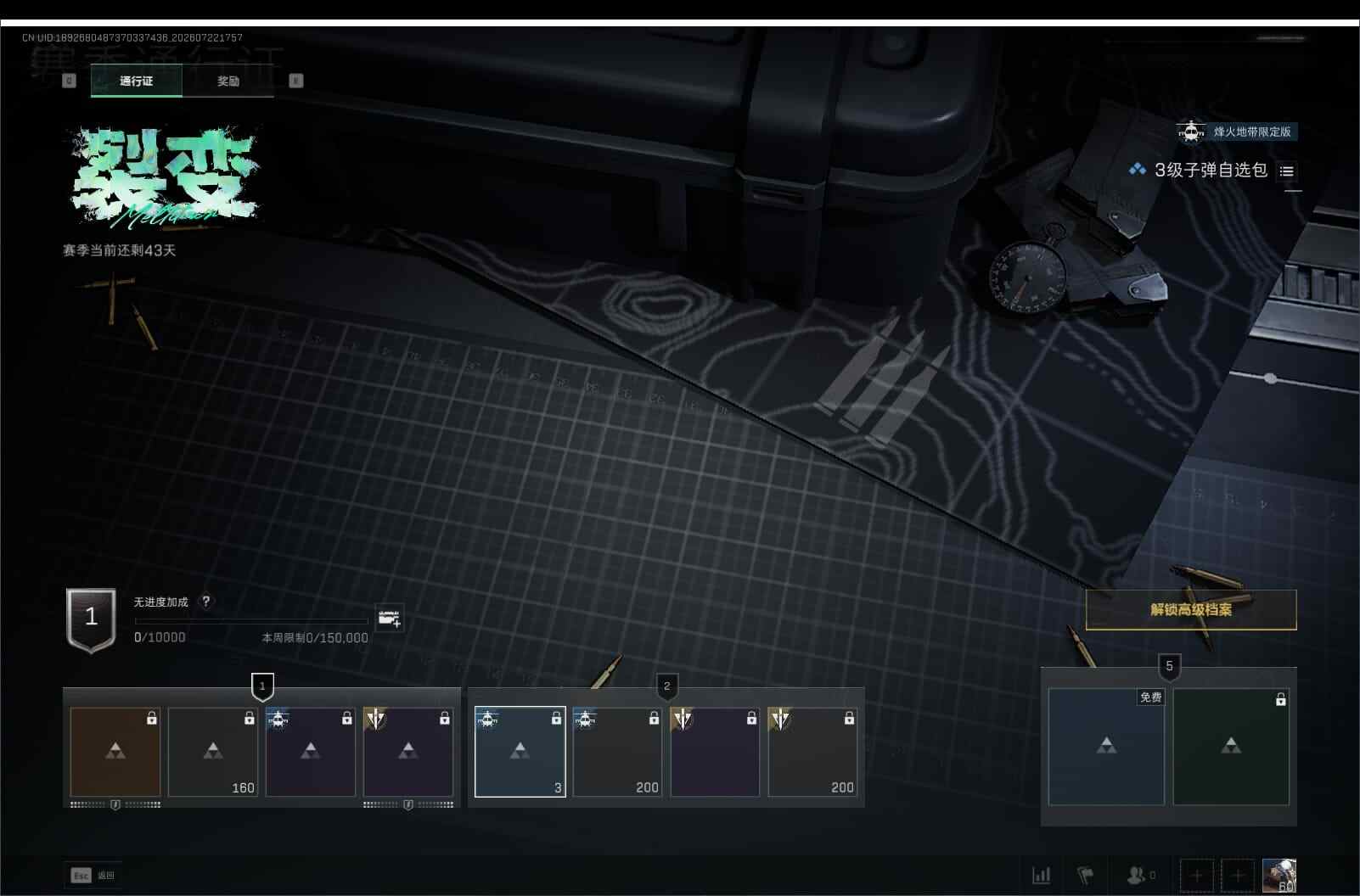Click the 赛季当前还剩43天 text
1360x896 pixels.
(x=119, y=250)
